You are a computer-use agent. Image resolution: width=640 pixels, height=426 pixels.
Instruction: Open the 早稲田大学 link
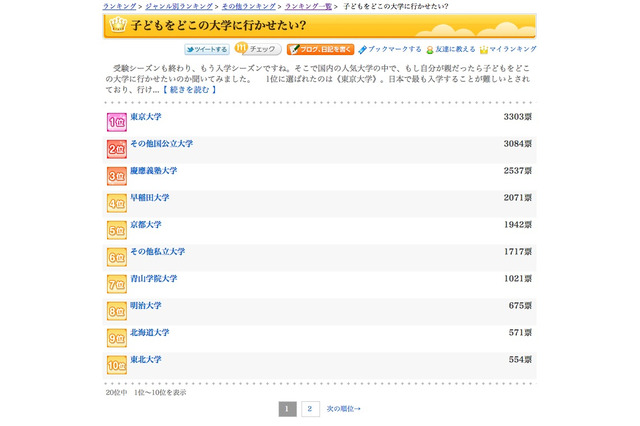pos(150,197)
